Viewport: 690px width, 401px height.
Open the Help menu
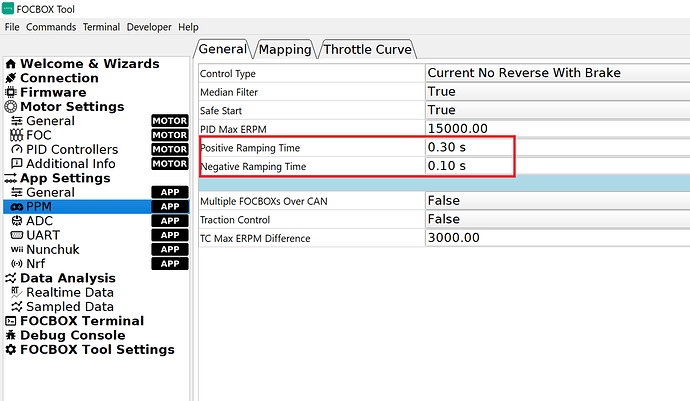point(188,27)
